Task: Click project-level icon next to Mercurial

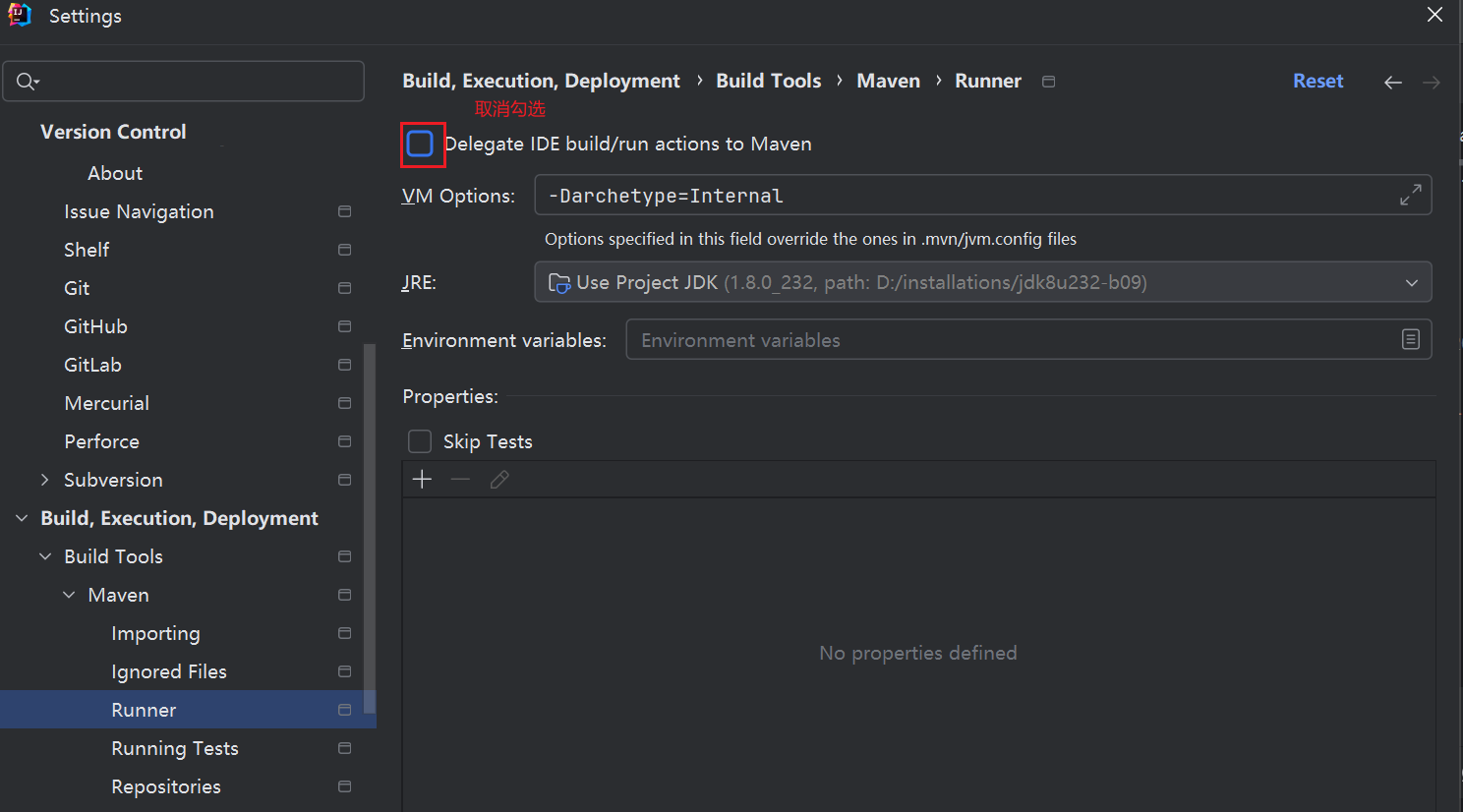Action: click(x=345, y=403)
